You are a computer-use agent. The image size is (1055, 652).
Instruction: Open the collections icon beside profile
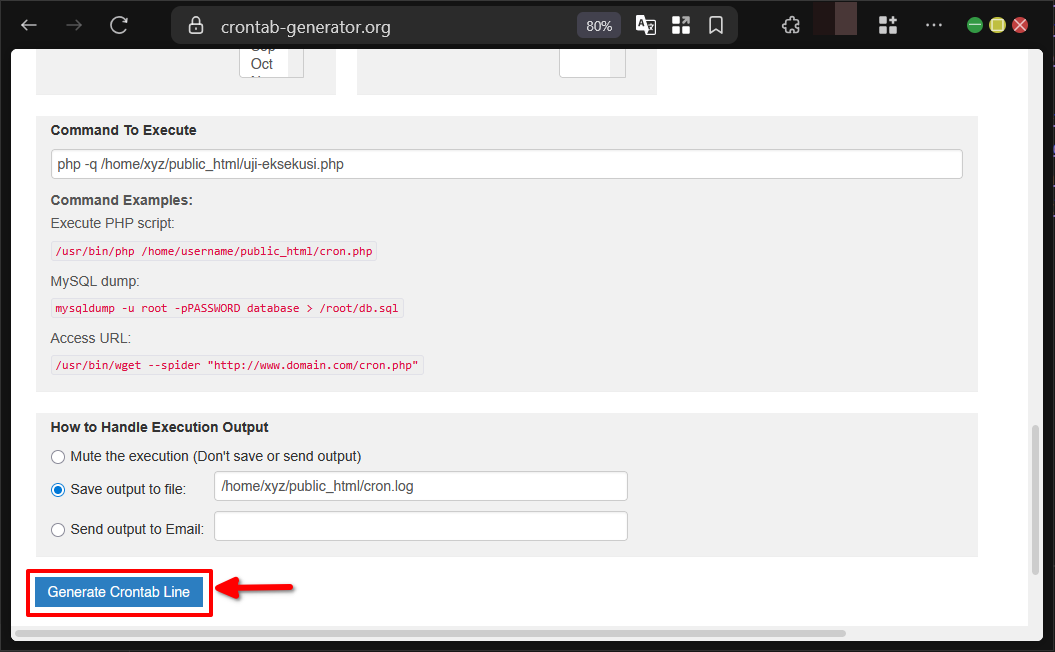tap(888, 26)
